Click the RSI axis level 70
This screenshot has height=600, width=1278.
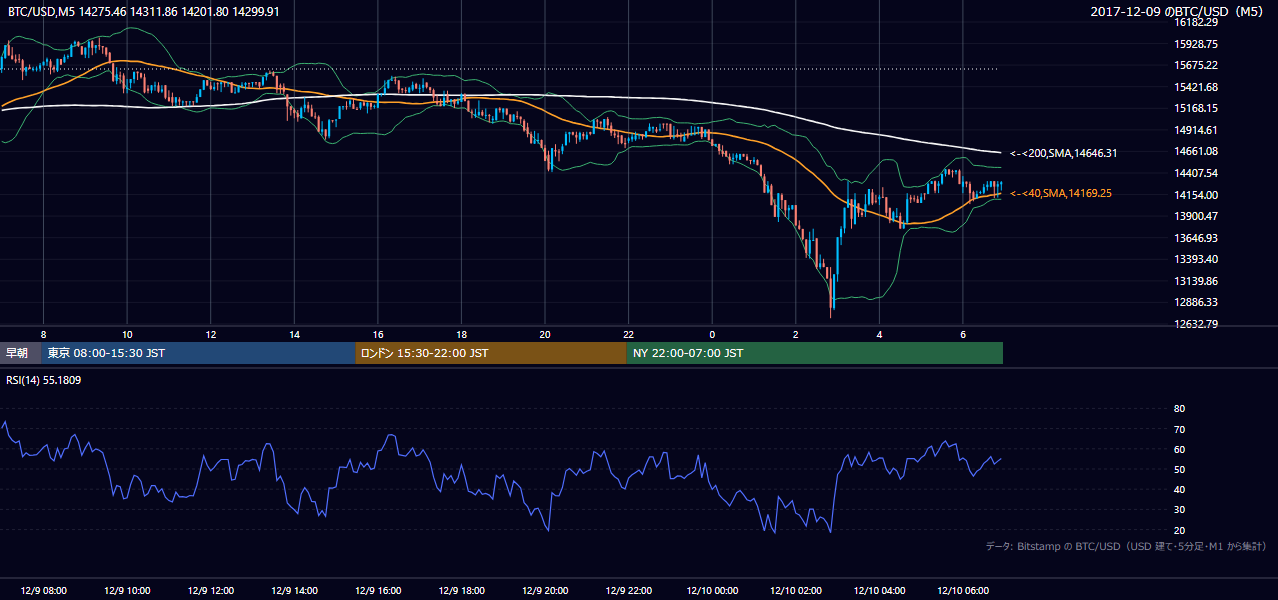click(1179, 429)
